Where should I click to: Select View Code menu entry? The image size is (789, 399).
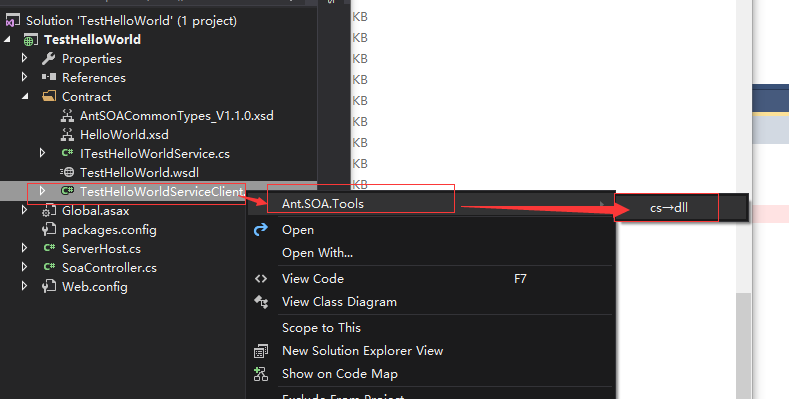(312, 279)
